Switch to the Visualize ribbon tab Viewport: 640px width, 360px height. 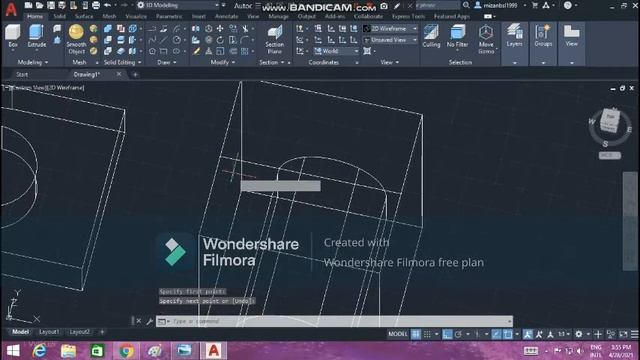pos(136,16)
